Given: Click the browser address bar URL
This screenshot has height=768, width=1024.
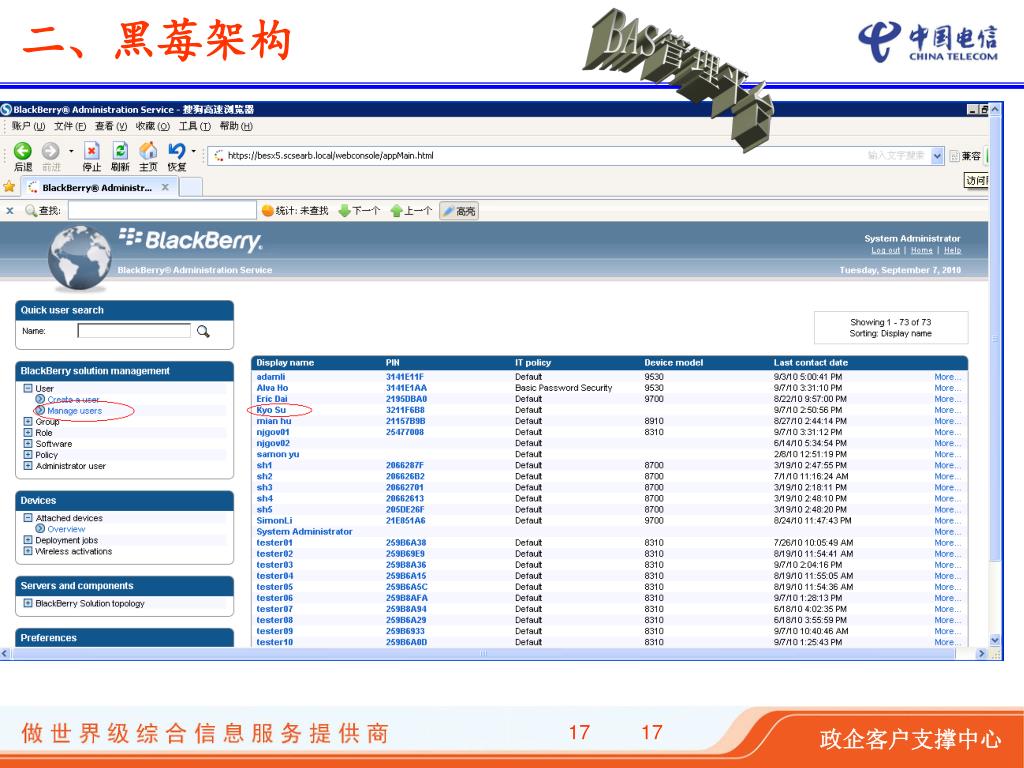Looking at the screenshot, I should [x=330, y=155].
